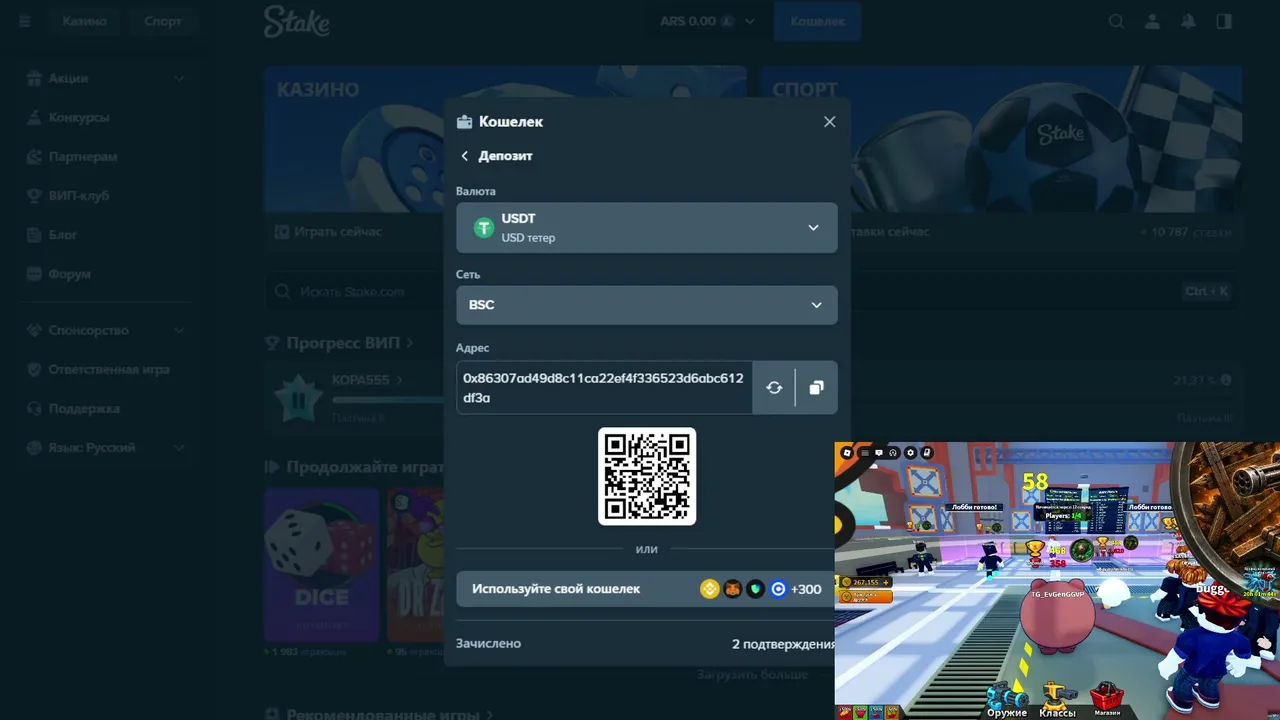
Task: Open the hamburger menu in Stake header
Action: 25,21
